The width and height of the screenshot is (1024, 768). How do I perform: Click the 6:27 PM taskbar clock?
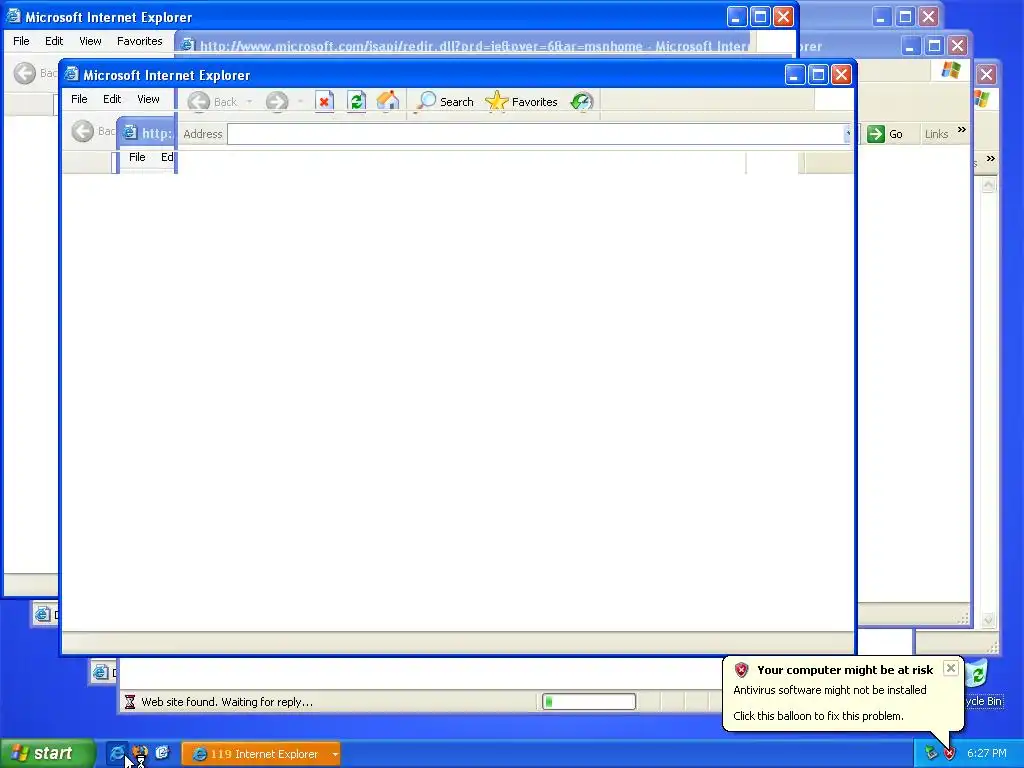(987, 754)
